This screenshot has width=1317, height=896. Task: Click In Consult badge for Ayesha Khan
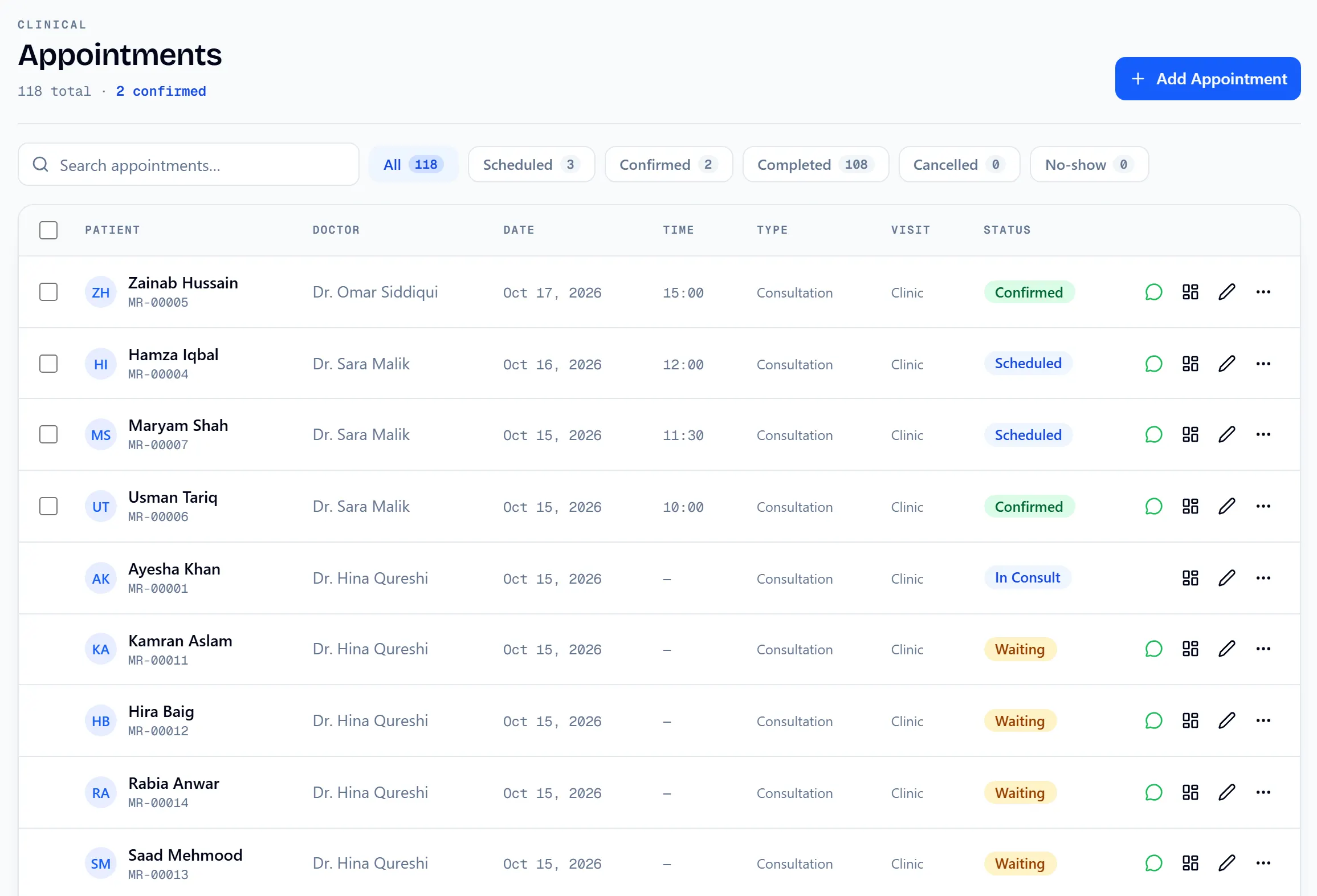(x=1027, y=578)
